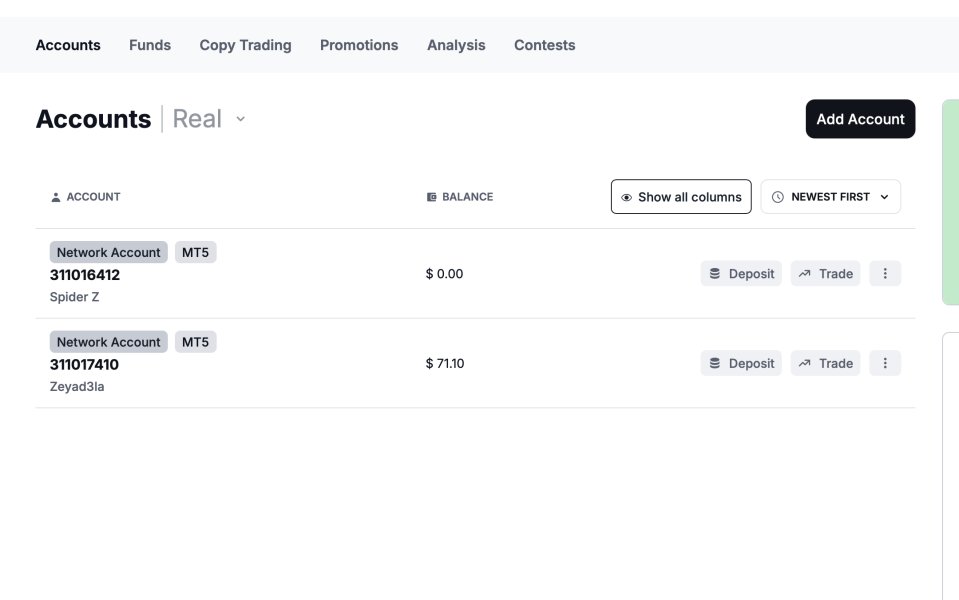The image size is (959, 600).
Task: Open the Newest First sort dropdown
Action: tap(830, 197)
